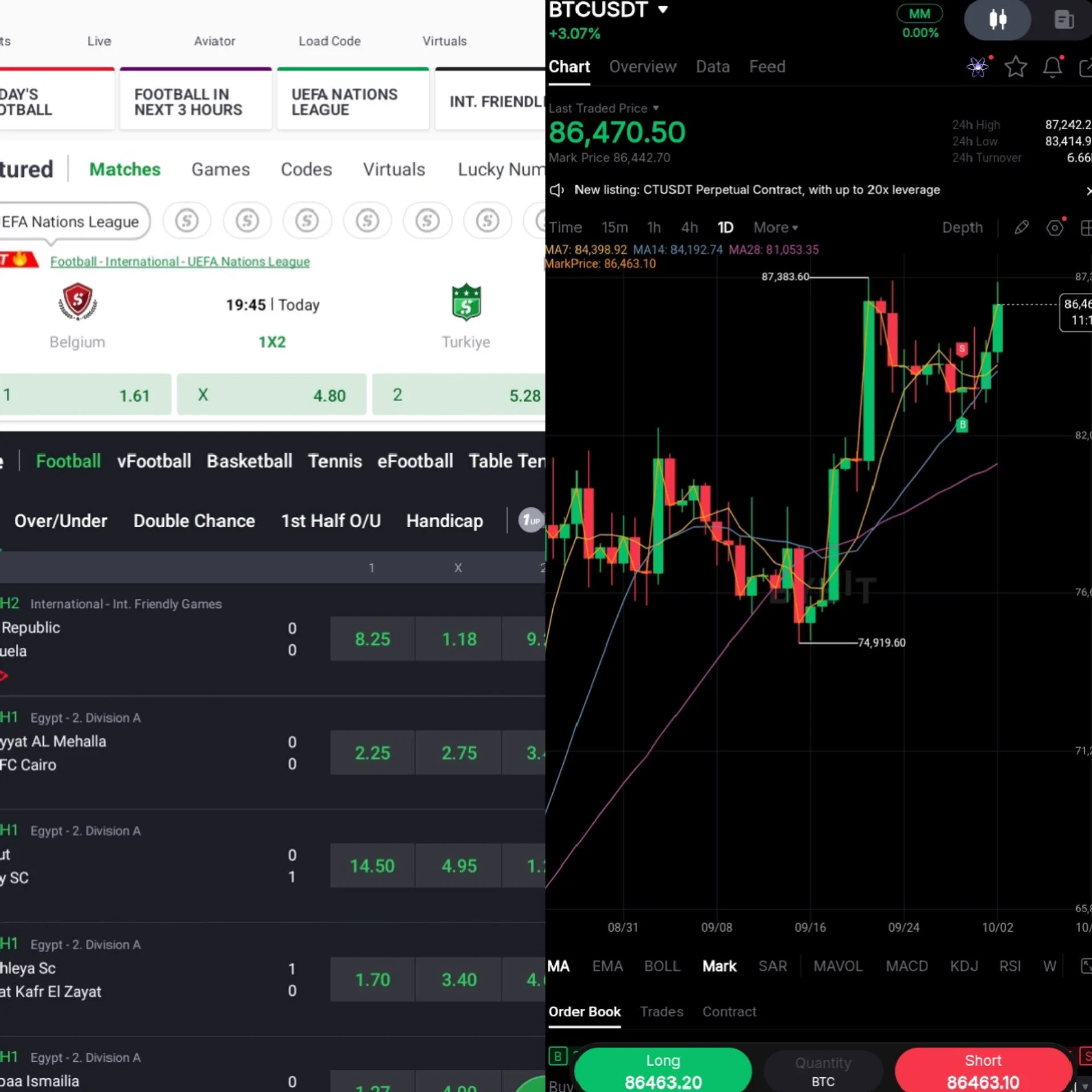Open the vFootball sport tab

(154, 461)
